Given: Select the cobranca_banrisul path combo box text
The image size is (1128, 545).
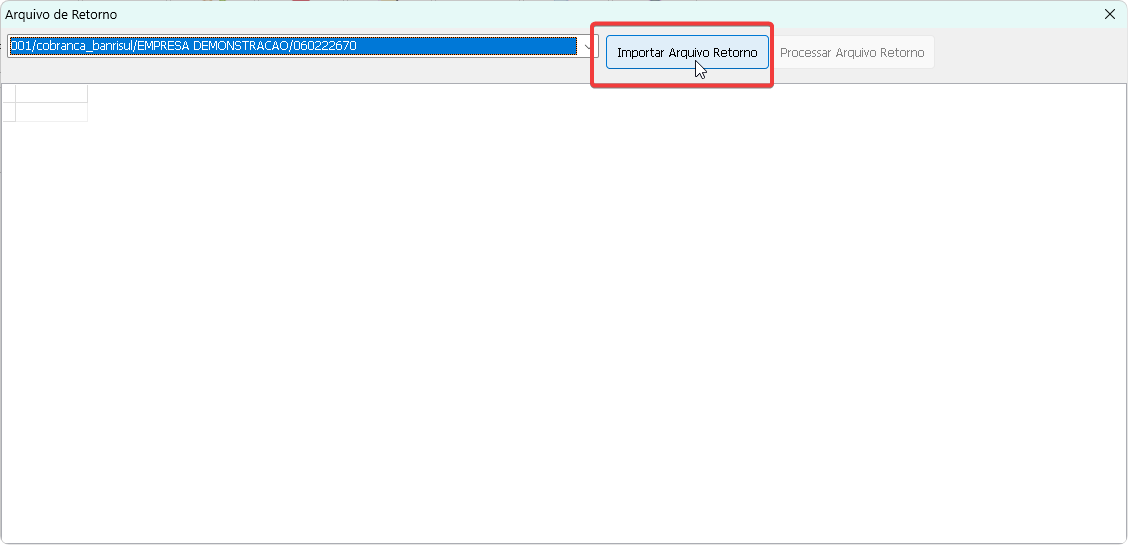Looking at the screenshot, I should click(x=290, y=46).
